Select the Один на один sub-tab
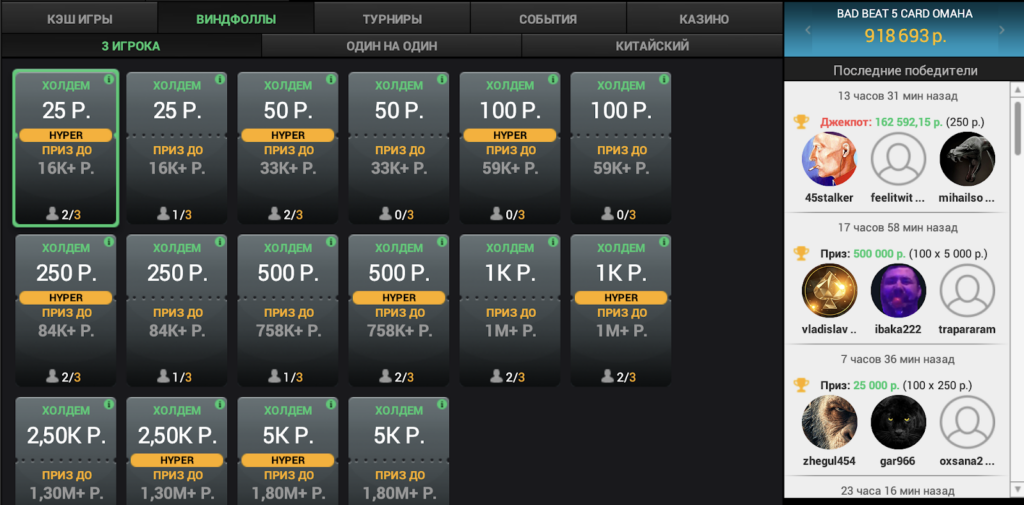 point(391,46)
